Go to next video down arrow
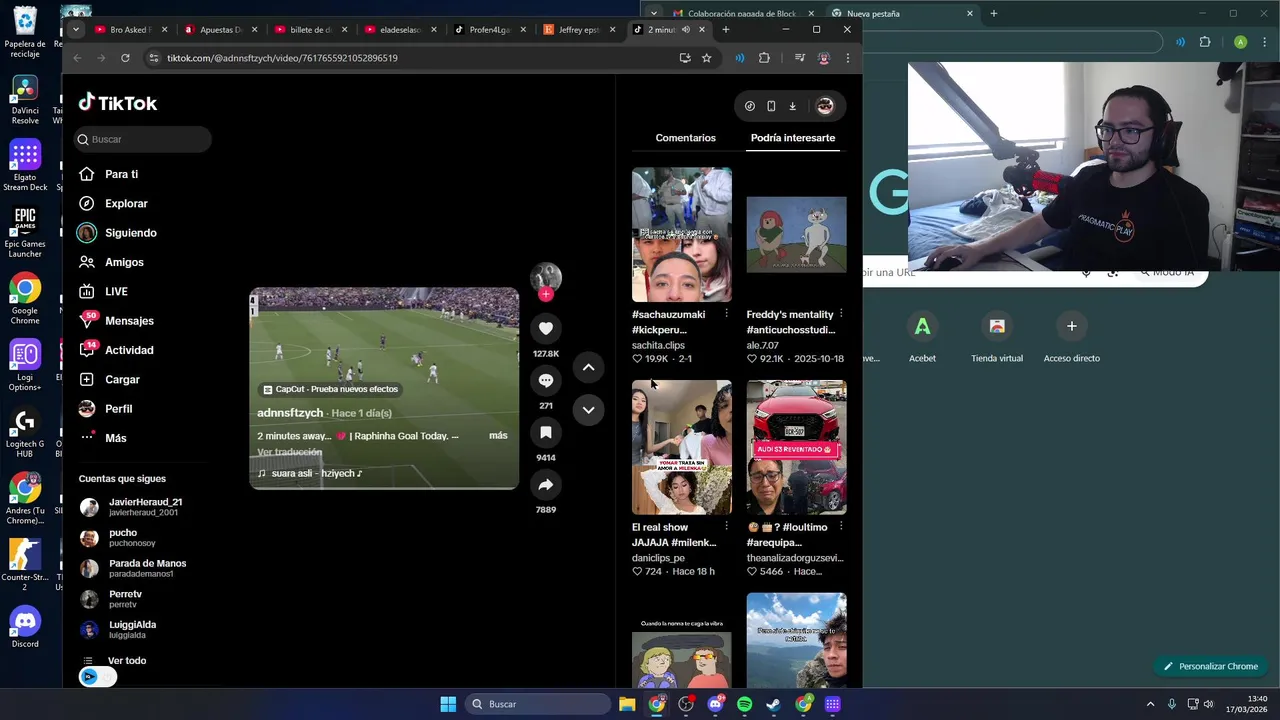Image resolution: width=1280 pixels, height=720 pixels. pos(588,409)
